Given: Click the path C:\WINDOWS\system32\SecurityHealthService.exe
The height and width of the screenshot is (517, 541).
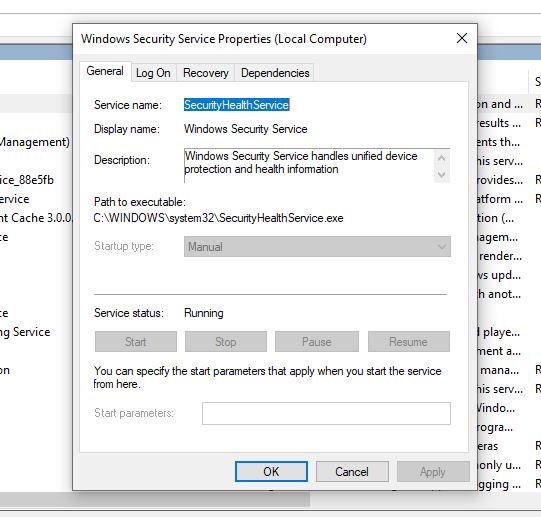Looking at the screenshot, I should pos(218,218).
